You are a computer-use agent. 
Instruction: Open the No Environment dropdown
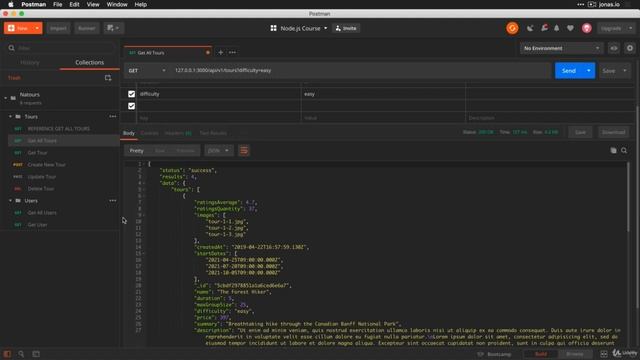(561, 48)
